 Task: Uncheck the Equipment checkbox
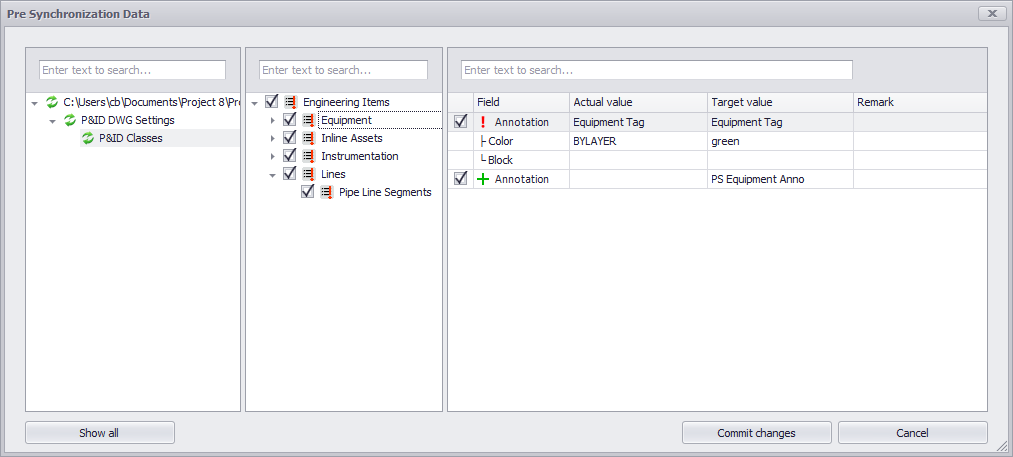290,120
